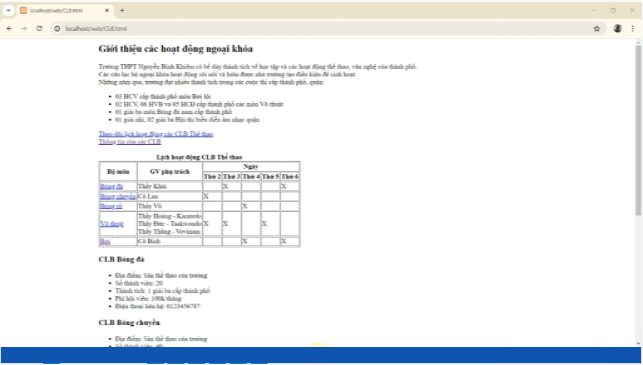Image resolution: width=643 pixels, height=365 pixels.
Task: Click the X under Thứ 3 for Bóng đá
Action: pyautogui.click(x=226, y=187)
